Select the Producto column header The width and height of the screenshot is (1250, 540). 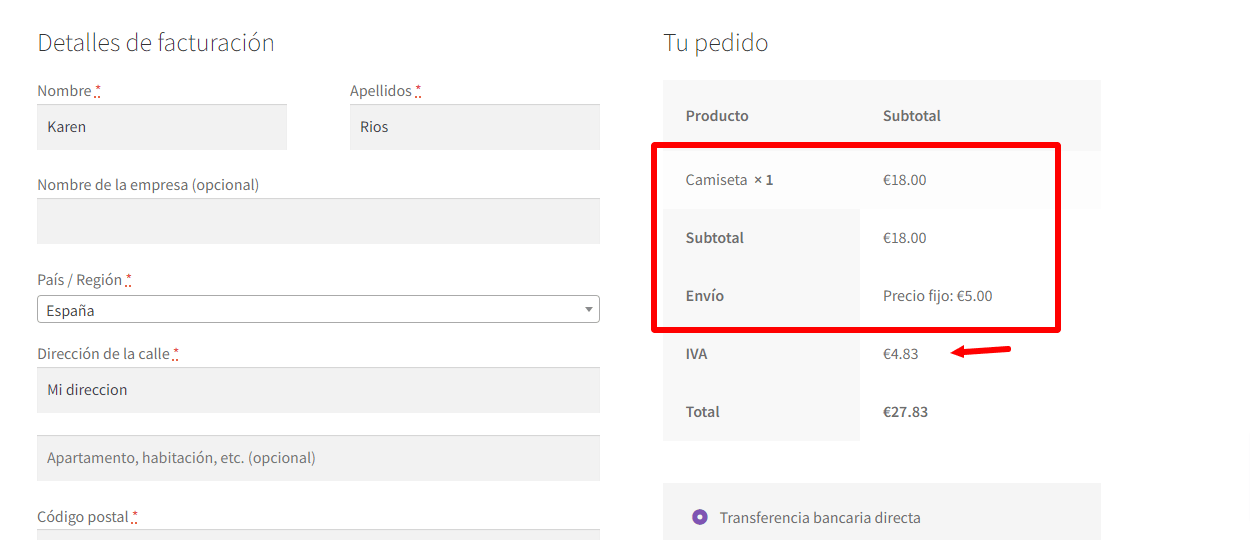[x=717, y=116]
